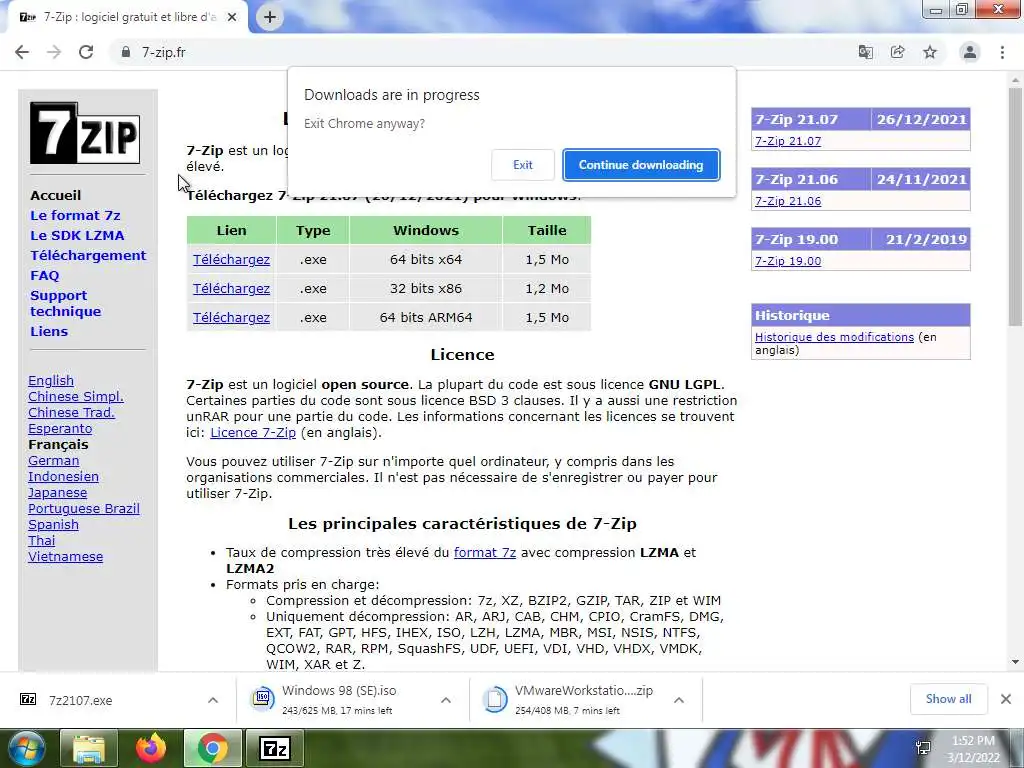Switch site language to Esperanto
The height and width of the screenshot is (768, 1024).
click(x=60, y=429)
